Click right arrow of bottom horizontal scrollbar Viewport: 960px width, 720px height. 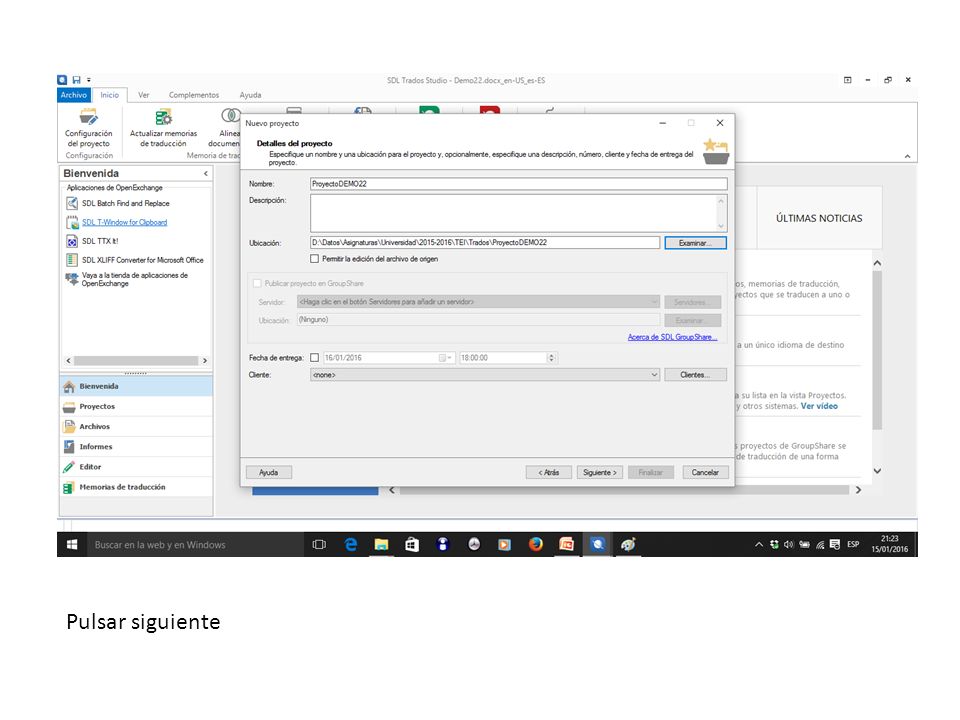tap(858, 490)
